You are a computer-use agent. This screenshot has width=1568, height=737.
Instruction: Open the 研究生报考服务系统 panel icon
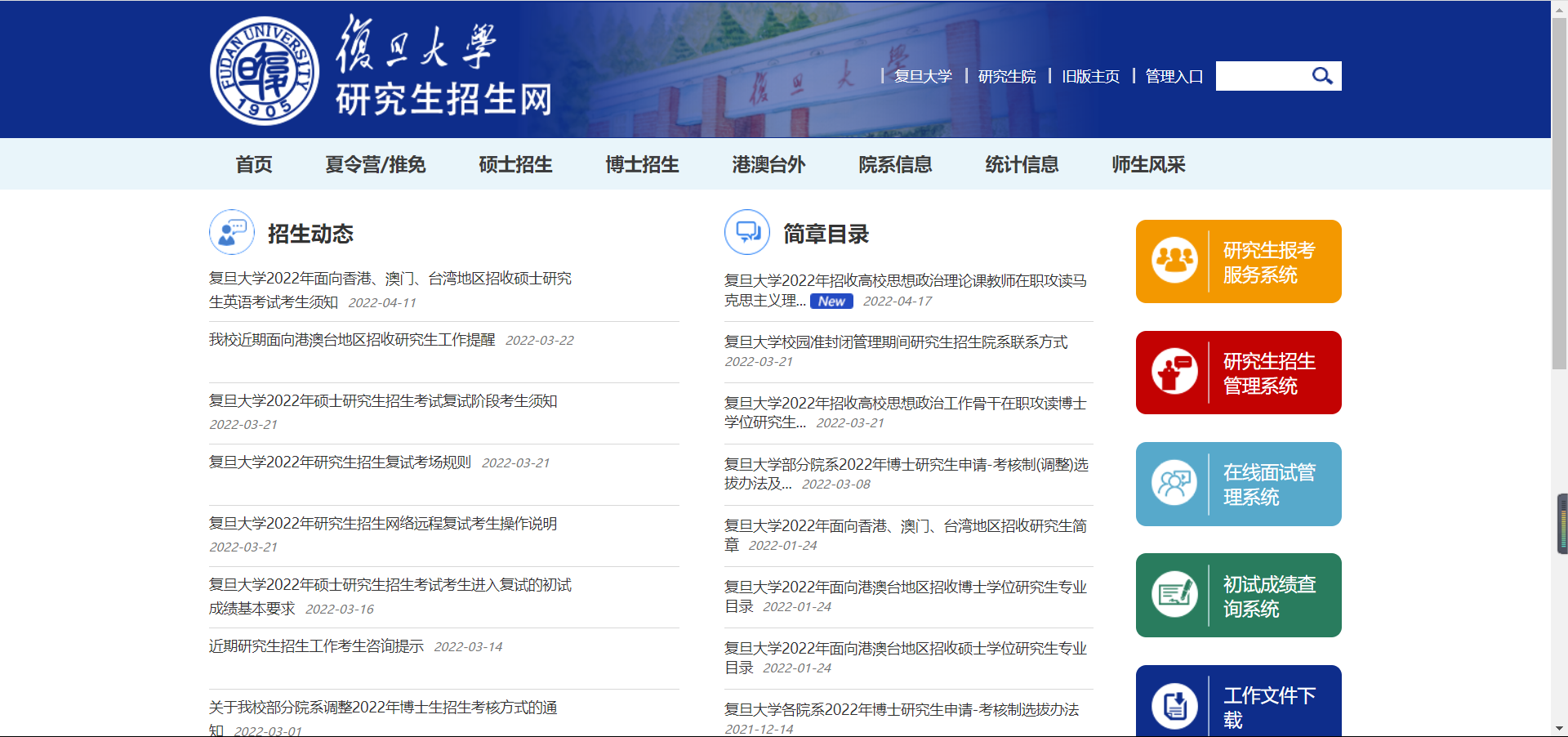tap(1175, 261)
